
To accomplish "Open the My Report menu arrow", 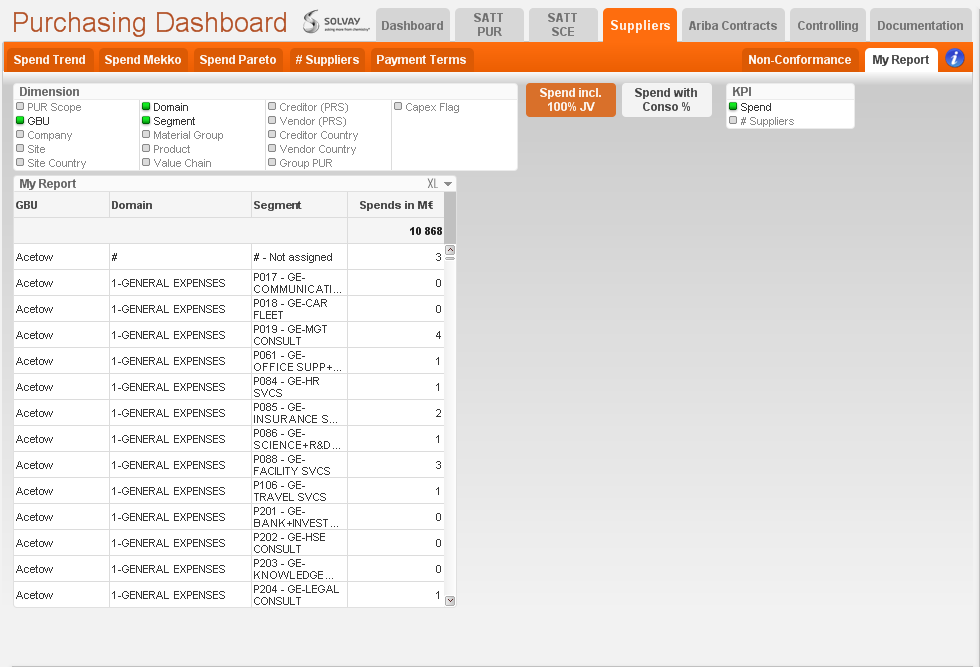I will (448, 184).
